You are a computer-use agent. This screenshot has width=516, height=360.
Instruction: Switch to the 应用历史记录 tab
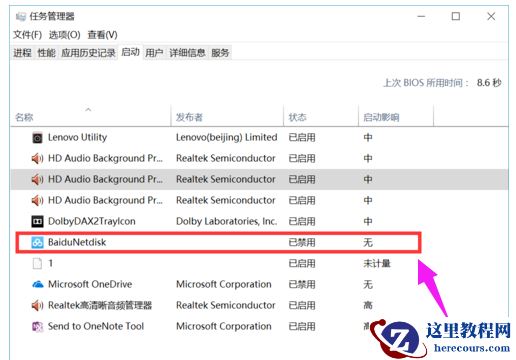click(x=88, y=53)
